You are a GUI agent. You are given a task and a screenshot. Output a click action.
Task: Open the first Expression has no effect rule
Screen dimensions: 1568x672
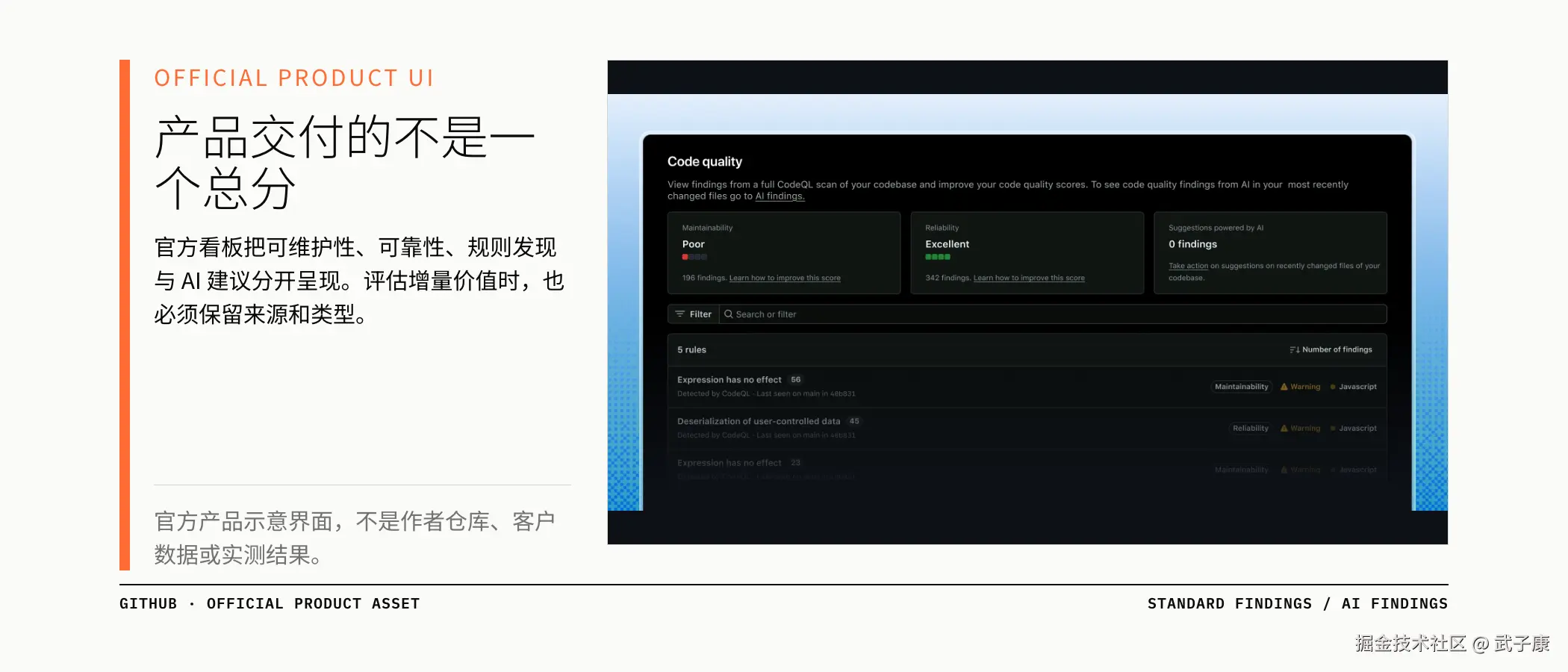point(729,380)
